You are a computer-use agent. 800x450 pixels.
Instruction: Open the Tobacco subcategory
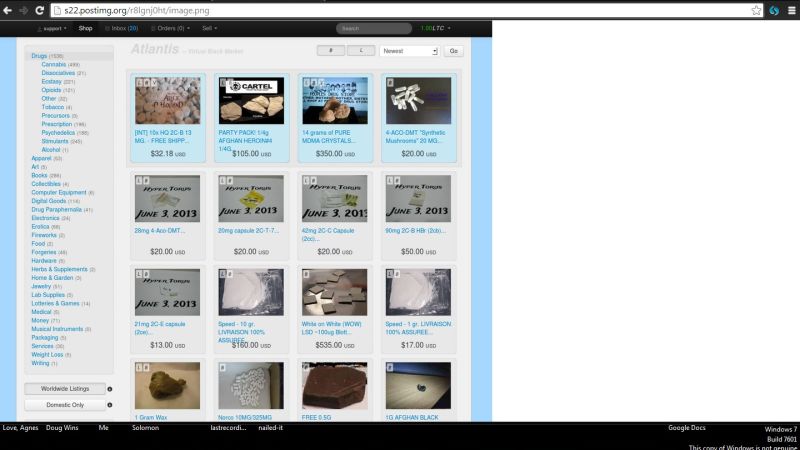coord(53,108)
